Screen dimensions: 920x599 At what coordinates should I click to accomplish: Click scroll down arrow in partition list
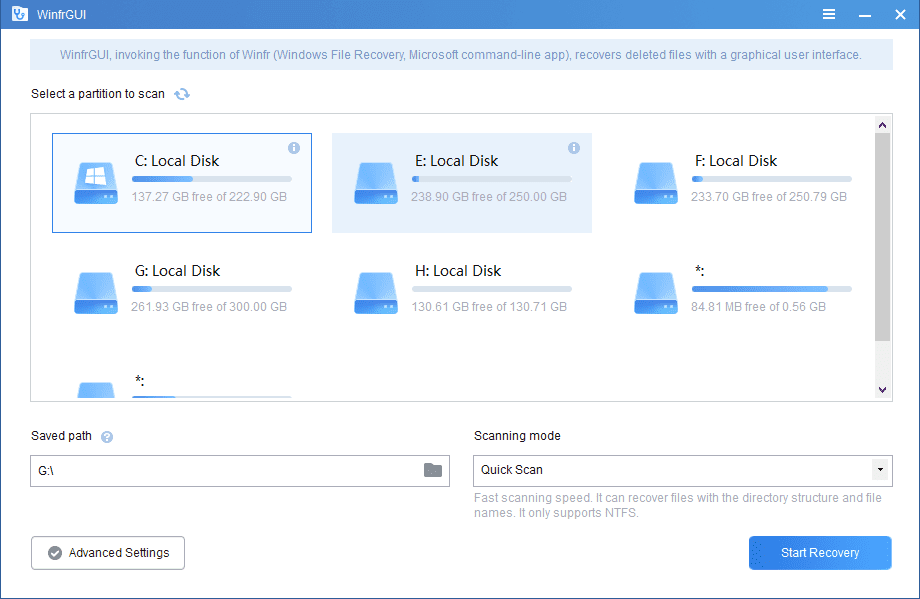[x=882, y=390]
